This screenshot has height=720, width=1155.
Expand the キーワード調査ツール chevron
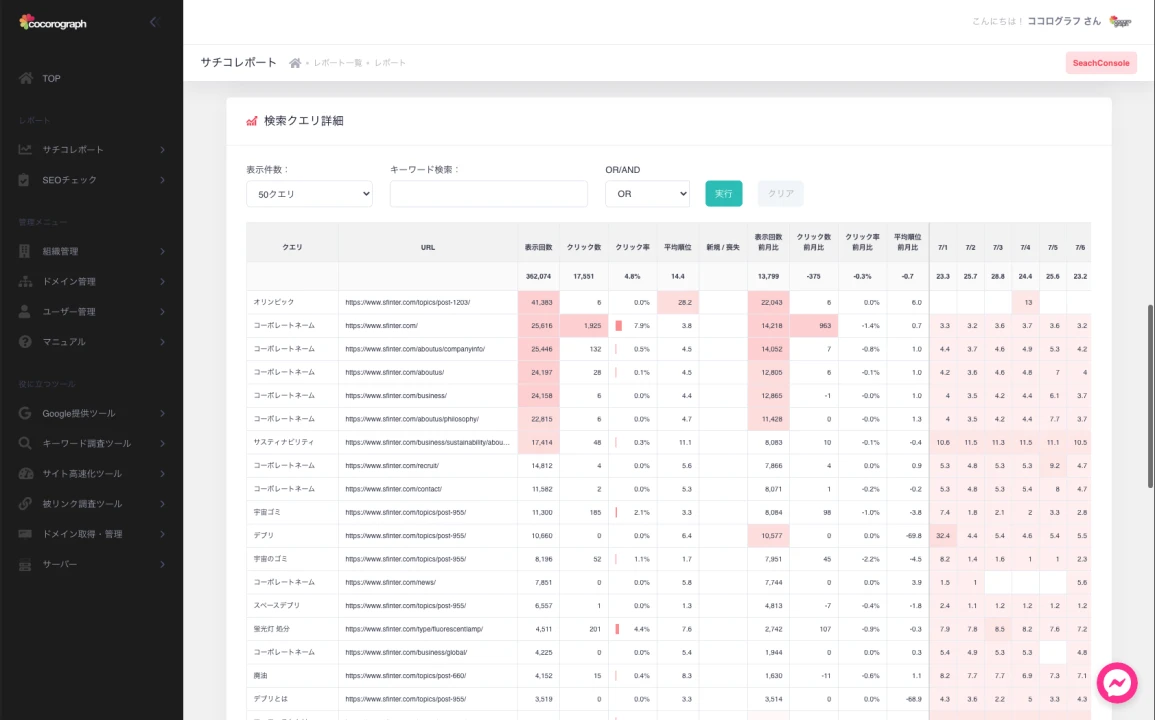point(162,444)
